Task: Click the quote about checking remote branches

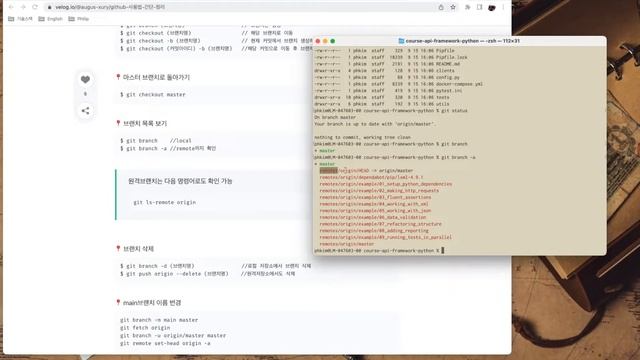Action: (x=180, y=181)
